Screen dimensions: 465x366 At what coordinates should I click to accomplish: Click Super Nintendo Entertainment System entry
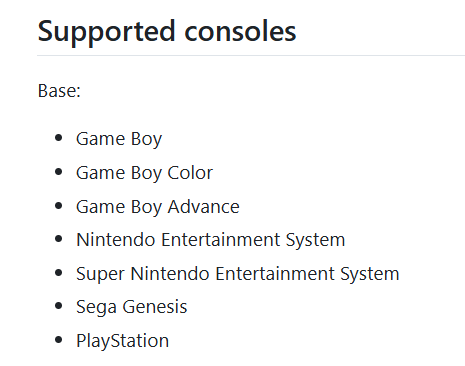(x=238, y=274)
